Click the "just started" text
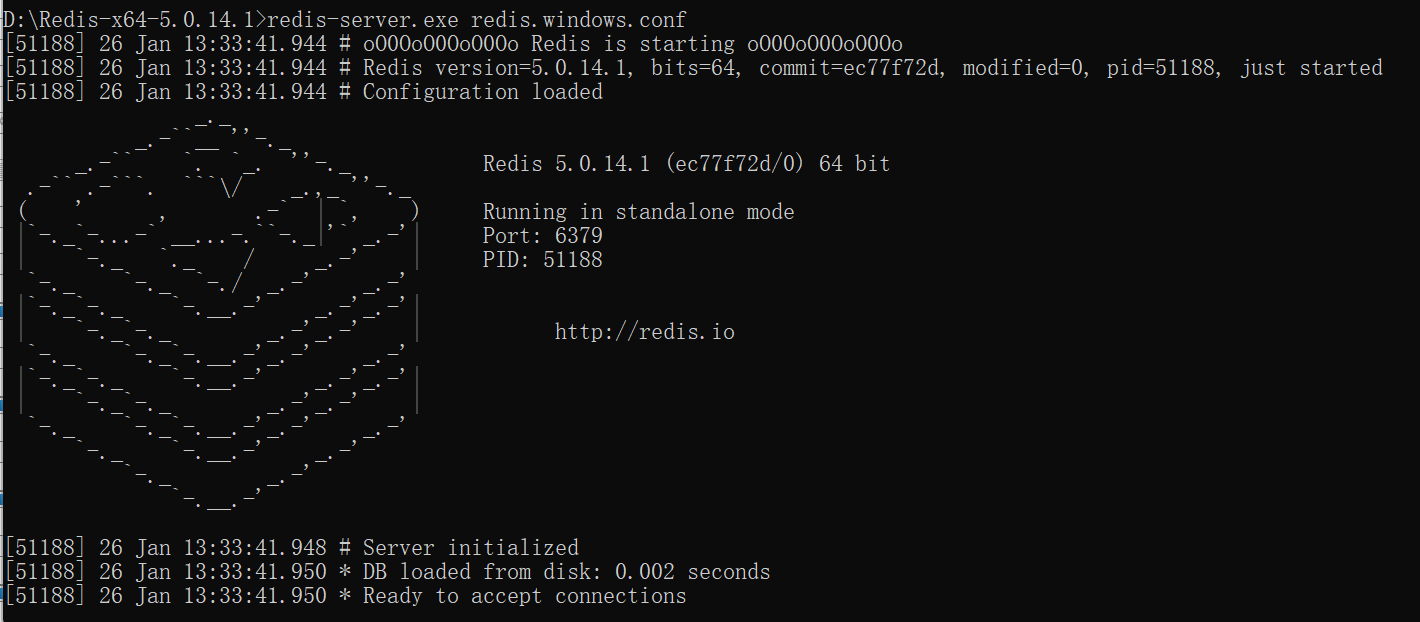Viewport: 1420px width, 622px height. [x=1311, y=68]
